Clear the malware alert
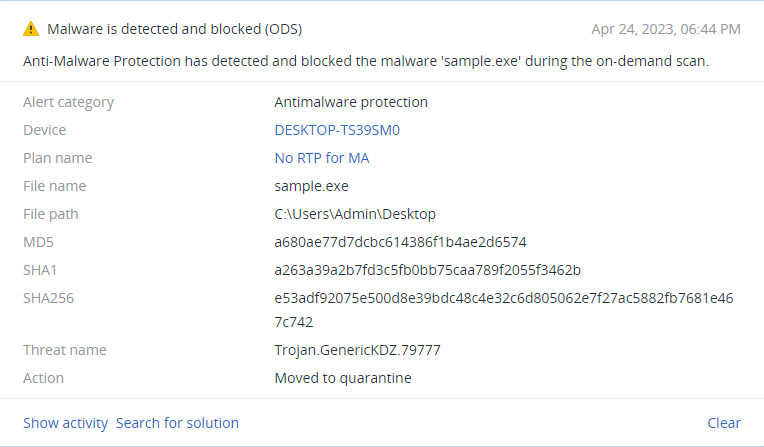 click(x=724, y=423)
